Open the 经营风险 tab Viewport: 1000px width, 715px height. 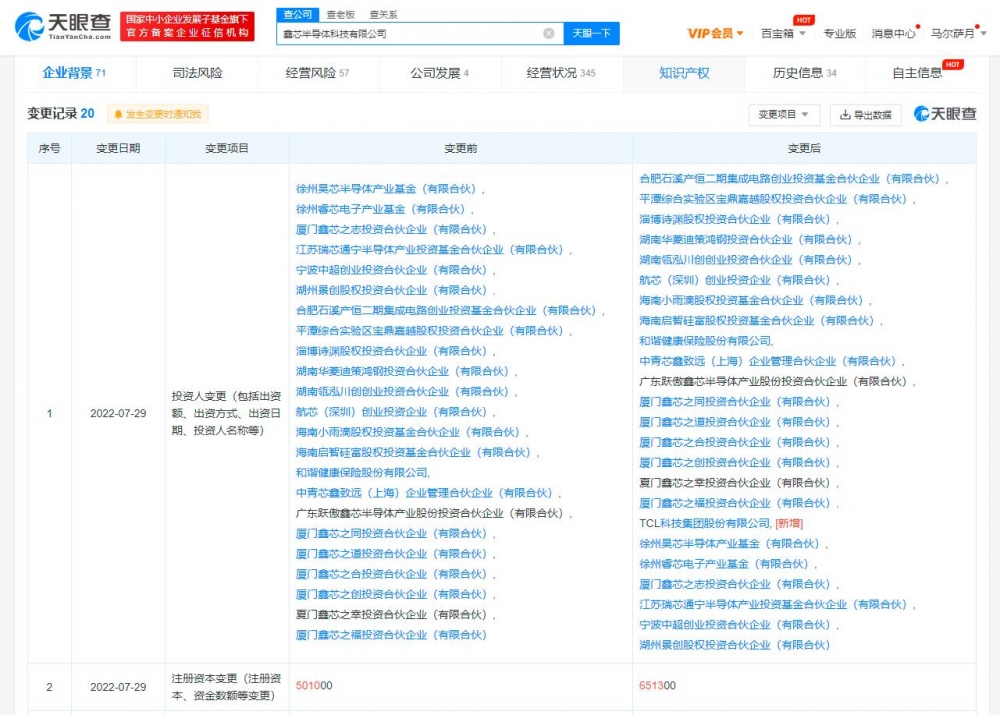tap(317, 73)
